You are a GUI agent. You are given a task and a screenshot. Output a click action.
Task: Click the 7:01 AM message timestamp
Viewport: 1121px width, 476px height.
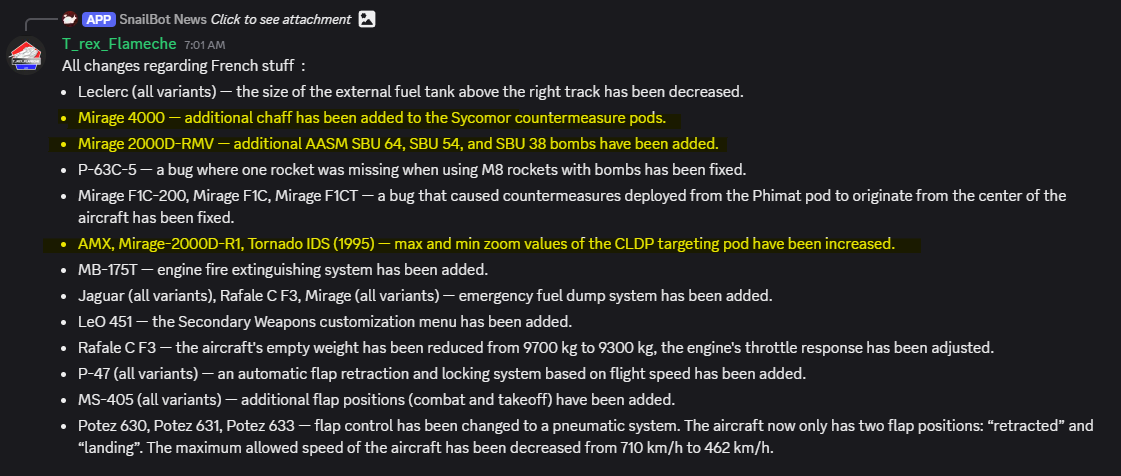pyautogui.click(x=204, y=45)
